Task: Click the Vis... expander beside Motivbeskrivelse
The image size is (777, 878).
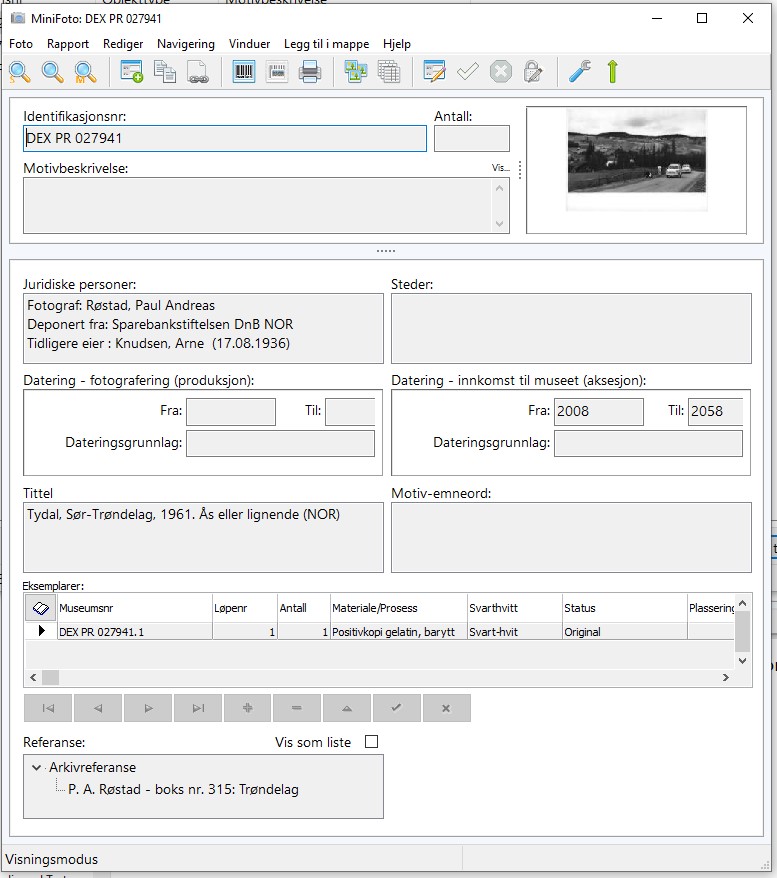Action: 500,168
